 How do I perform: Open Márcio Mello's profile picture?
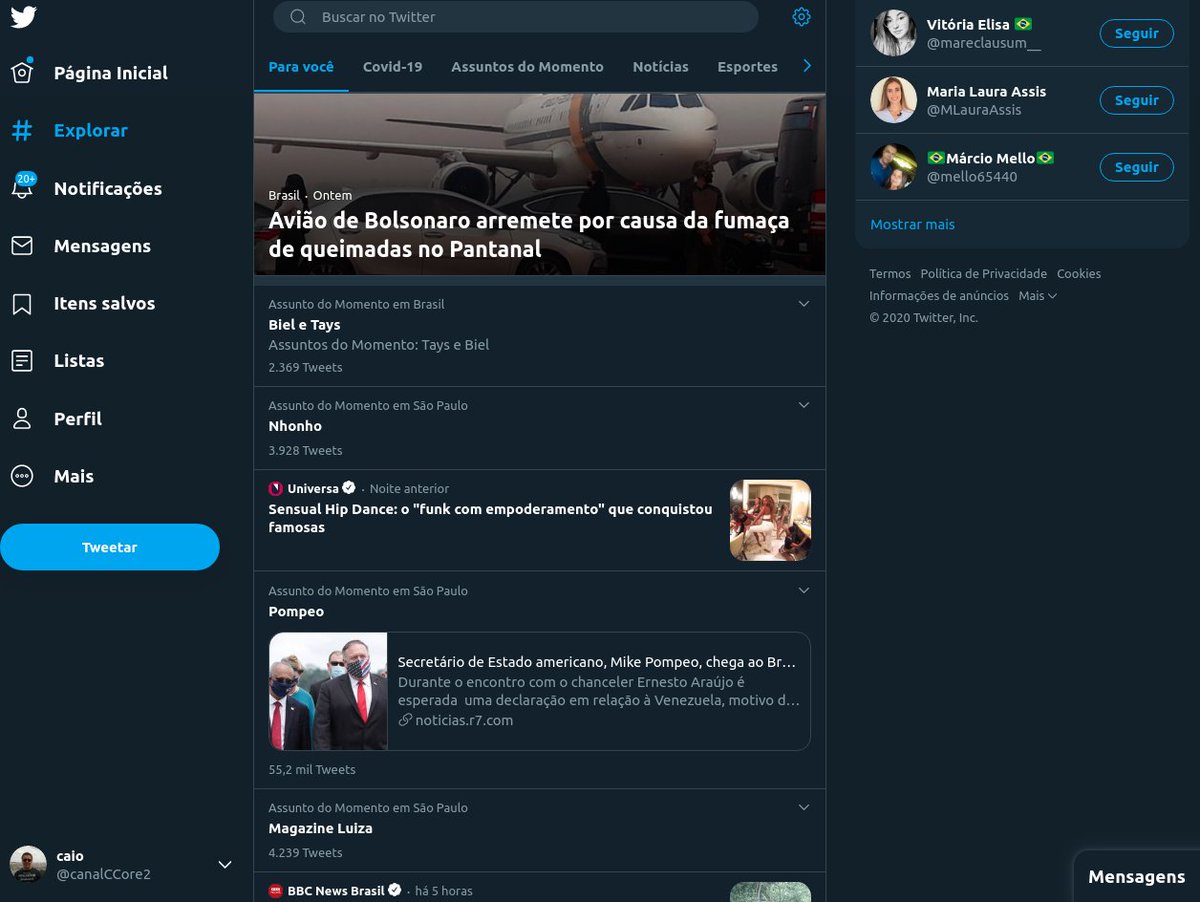[x=893, y=166]
